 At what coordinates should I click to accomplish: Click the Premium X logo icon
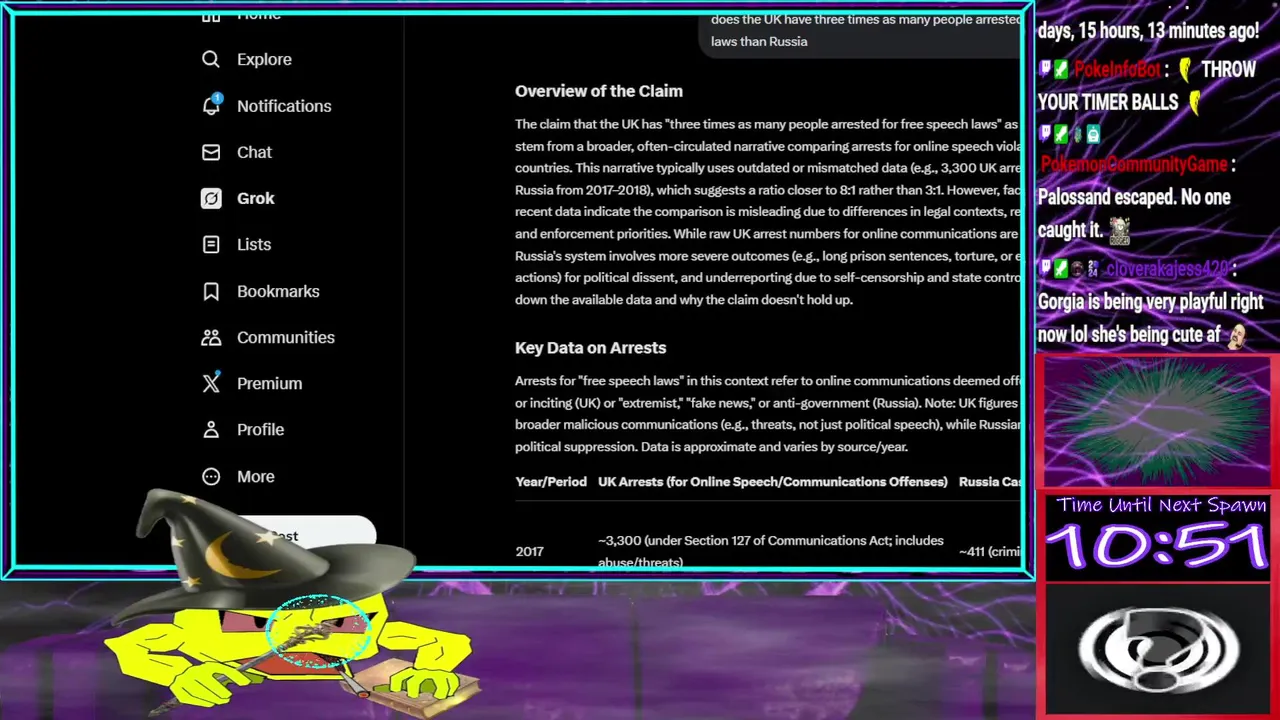211,383
